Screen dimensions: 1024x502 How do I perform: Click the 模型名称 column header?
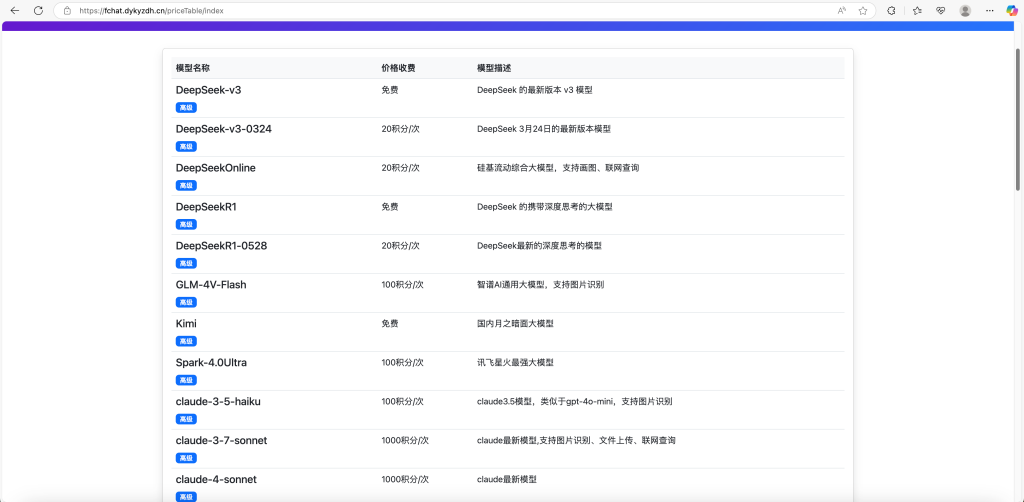[x=193, y=68]
